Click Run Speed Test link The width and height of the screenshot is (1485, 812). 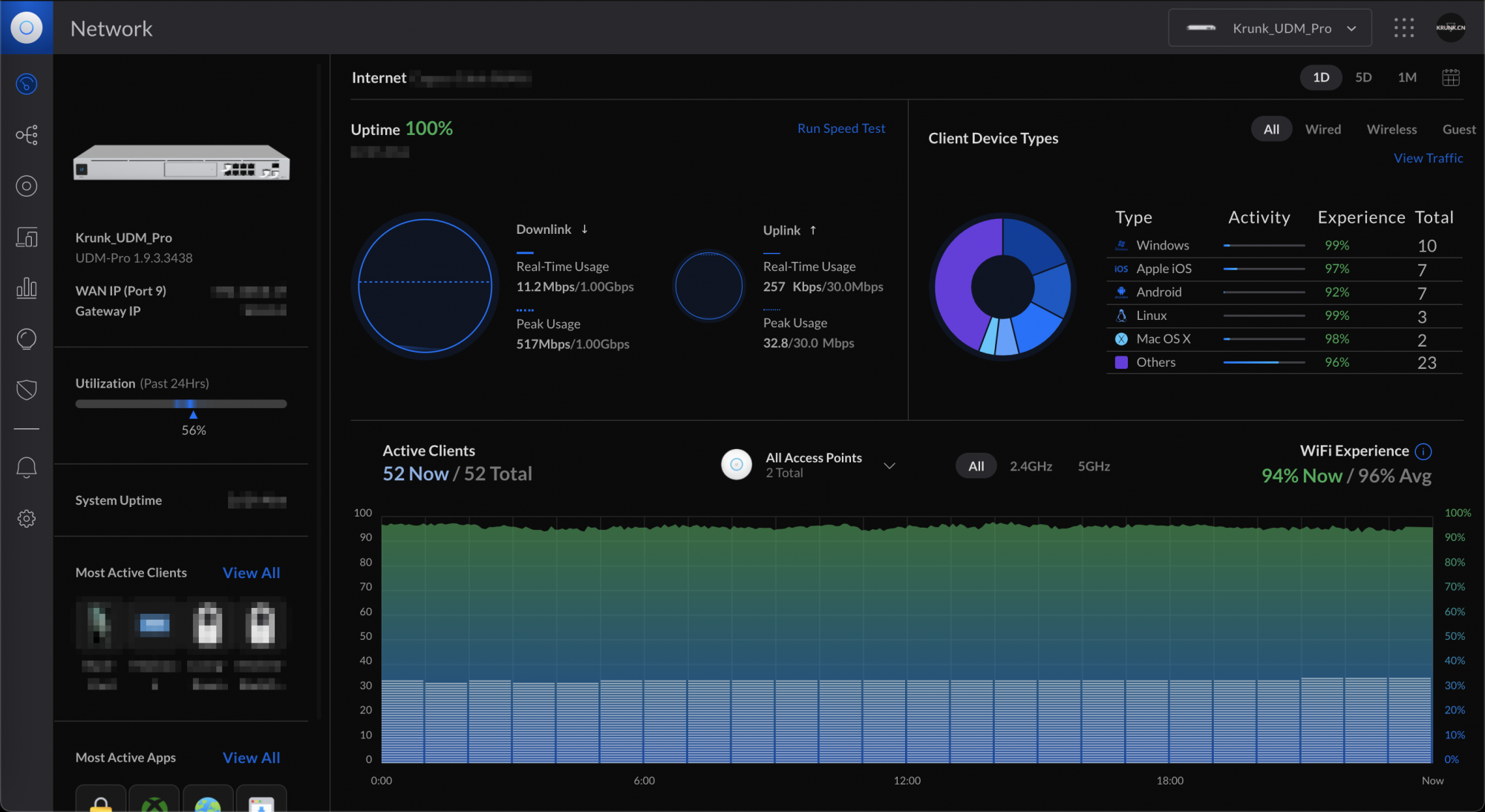(841, 128)
